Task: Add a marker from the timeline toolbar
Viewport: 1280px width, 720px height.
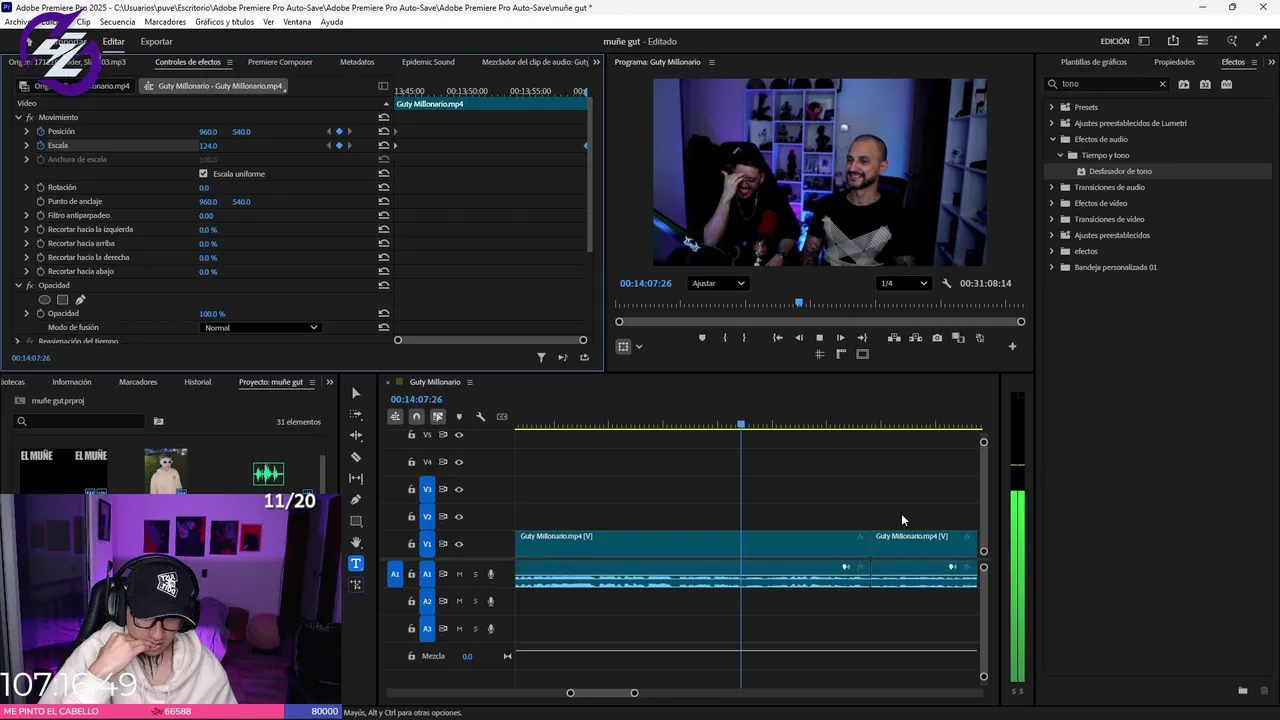Action: coord(459,417)
